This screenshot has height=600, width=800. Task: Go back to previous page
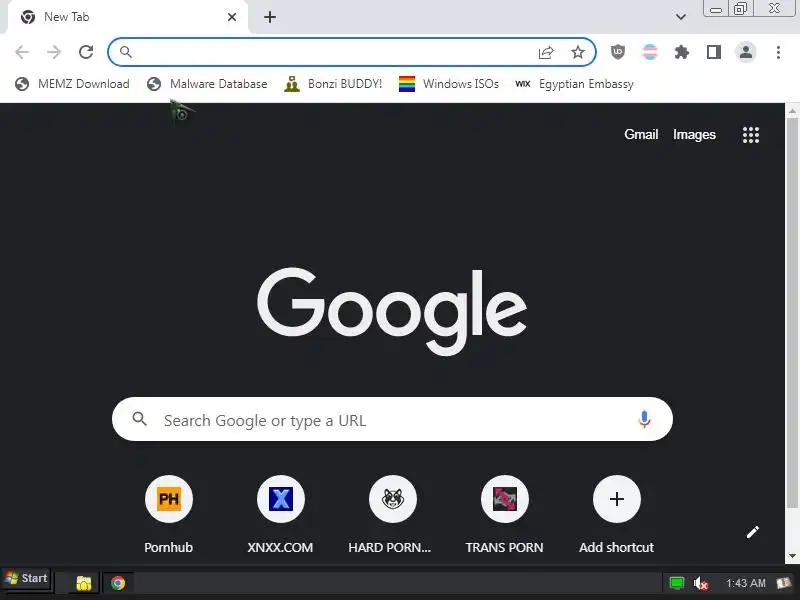[22, 52]
